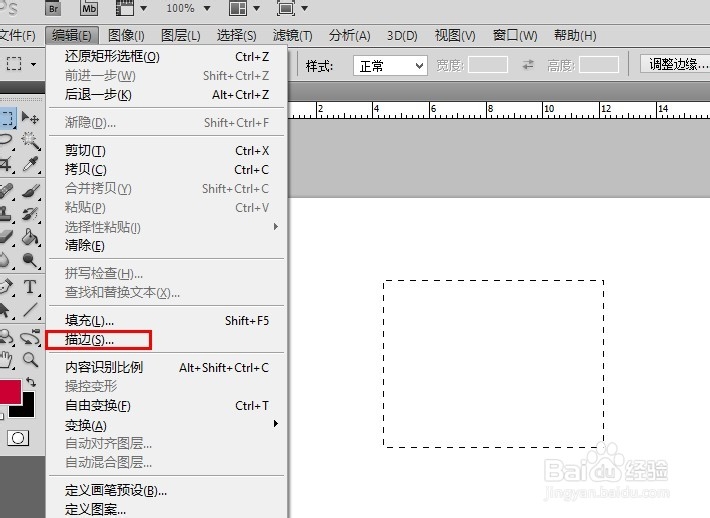Open the 描边(S)... stroke dialog
The width and height of the screenshot is (710, 518).
(167, 340)
